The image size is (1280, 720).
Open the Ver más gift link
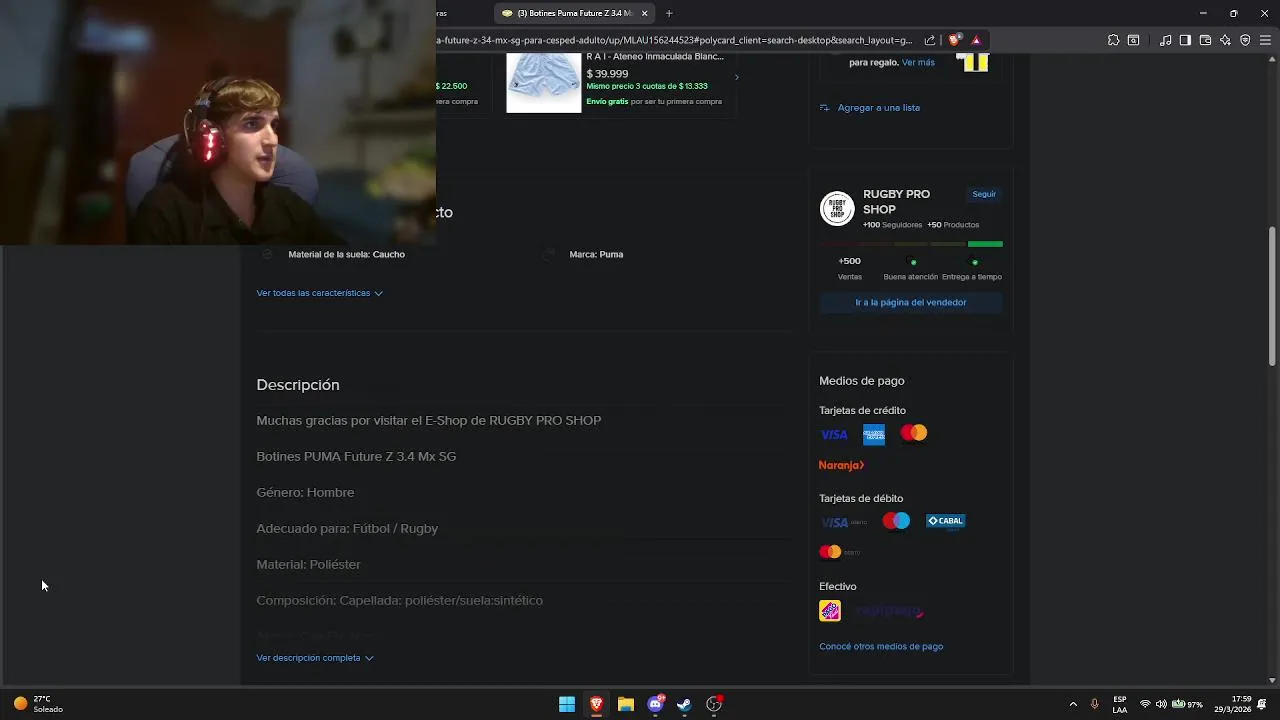pyautogui.click(x=918, y=62)
